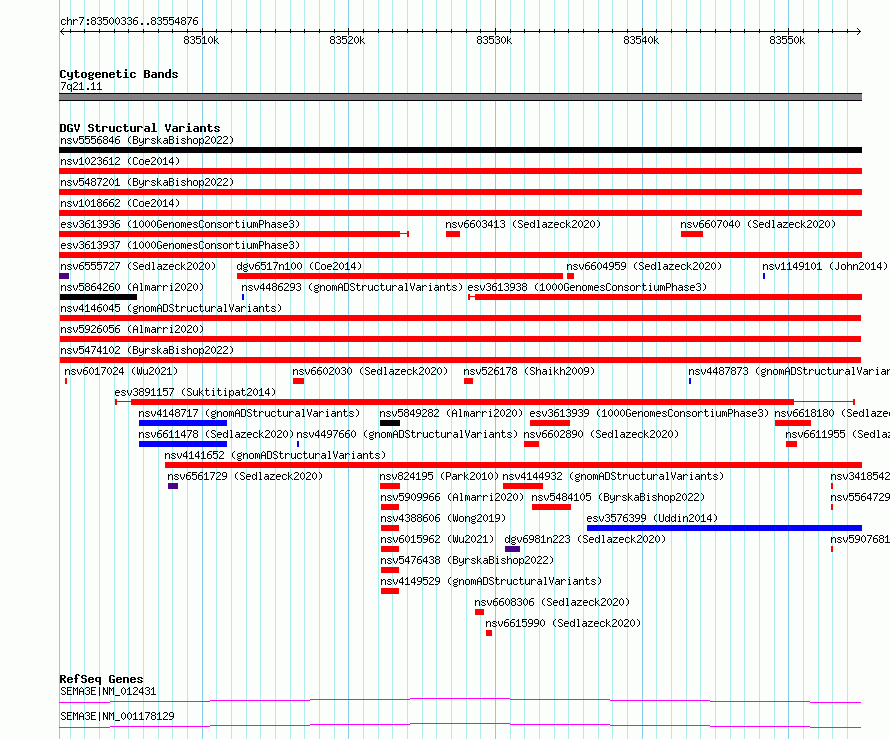Click nsv4149529 (gnomADStructuralVariants) label
Image resolution: width=890 pixels, height=739 pixels.
click(491, 581)
